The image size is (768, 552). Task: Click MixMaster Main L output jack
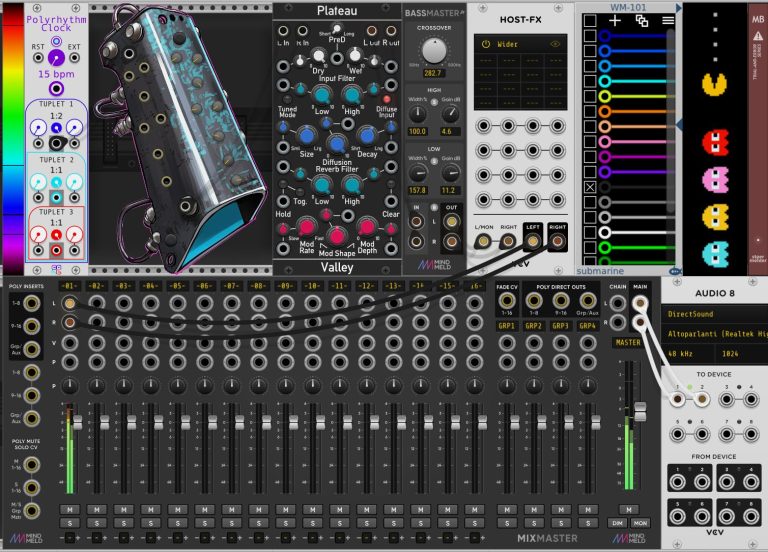640,303
